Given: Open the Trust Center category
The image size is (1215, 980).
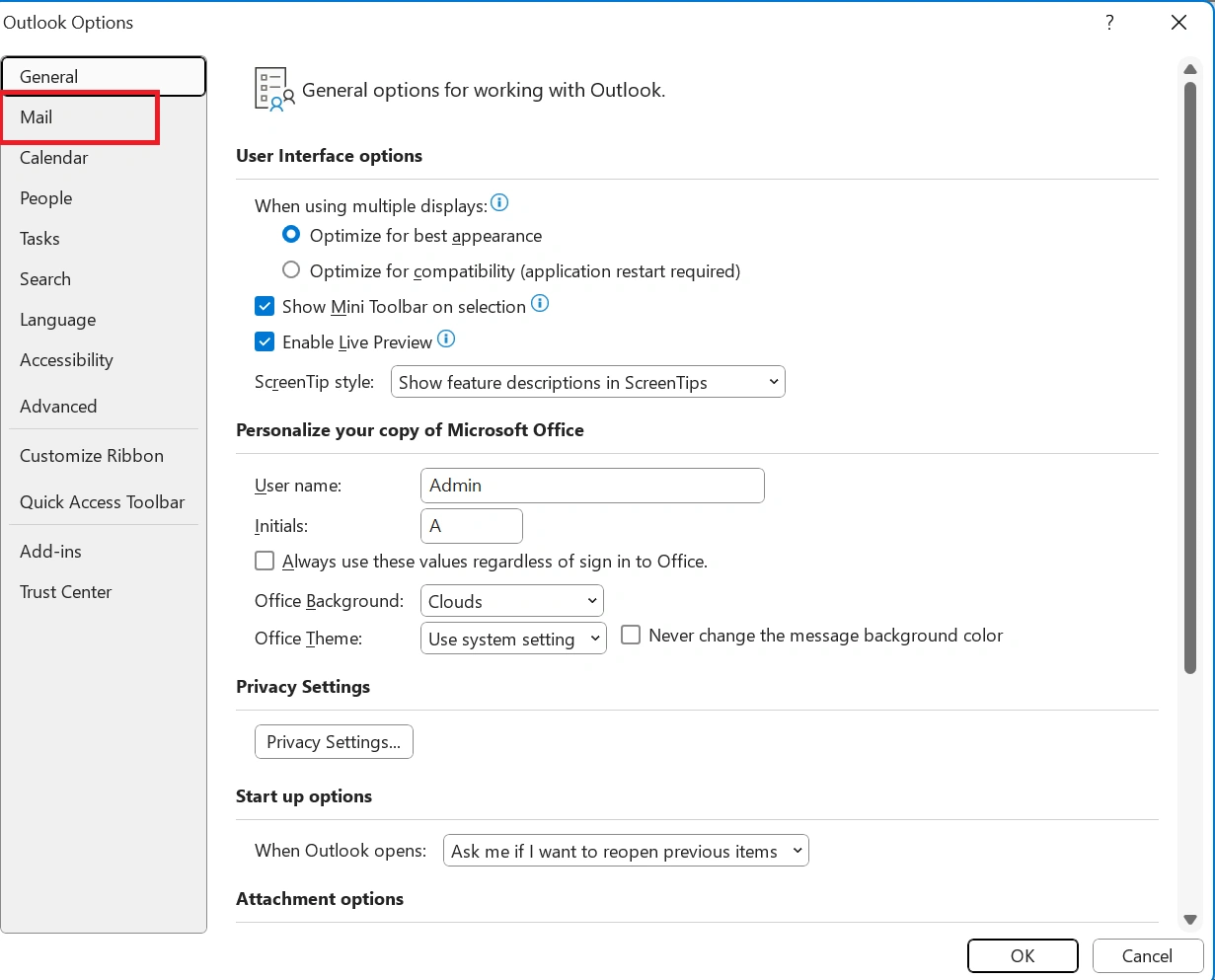Looking at the screenshot, I should pos(66,592).
